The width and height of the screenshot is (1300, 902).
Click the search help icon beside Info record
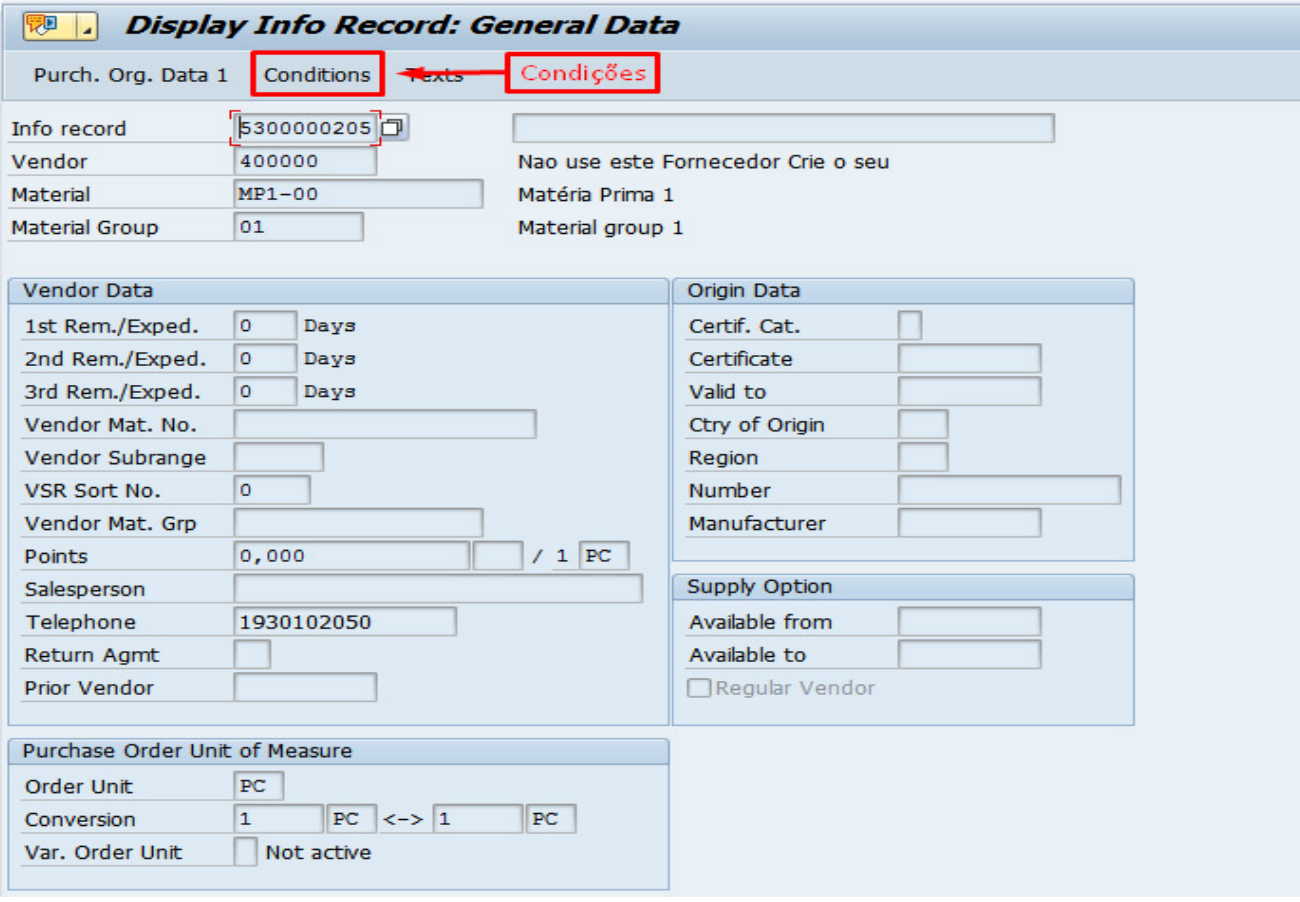pyautogui.click(x=395, y=128)
